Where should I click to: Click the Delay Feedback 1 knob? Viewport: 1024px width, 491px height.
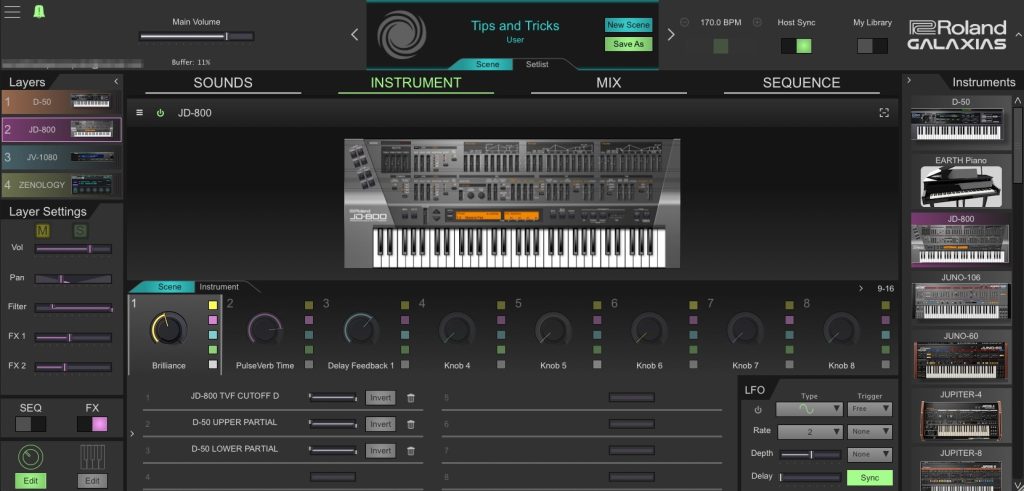click(x=361, y=329)
